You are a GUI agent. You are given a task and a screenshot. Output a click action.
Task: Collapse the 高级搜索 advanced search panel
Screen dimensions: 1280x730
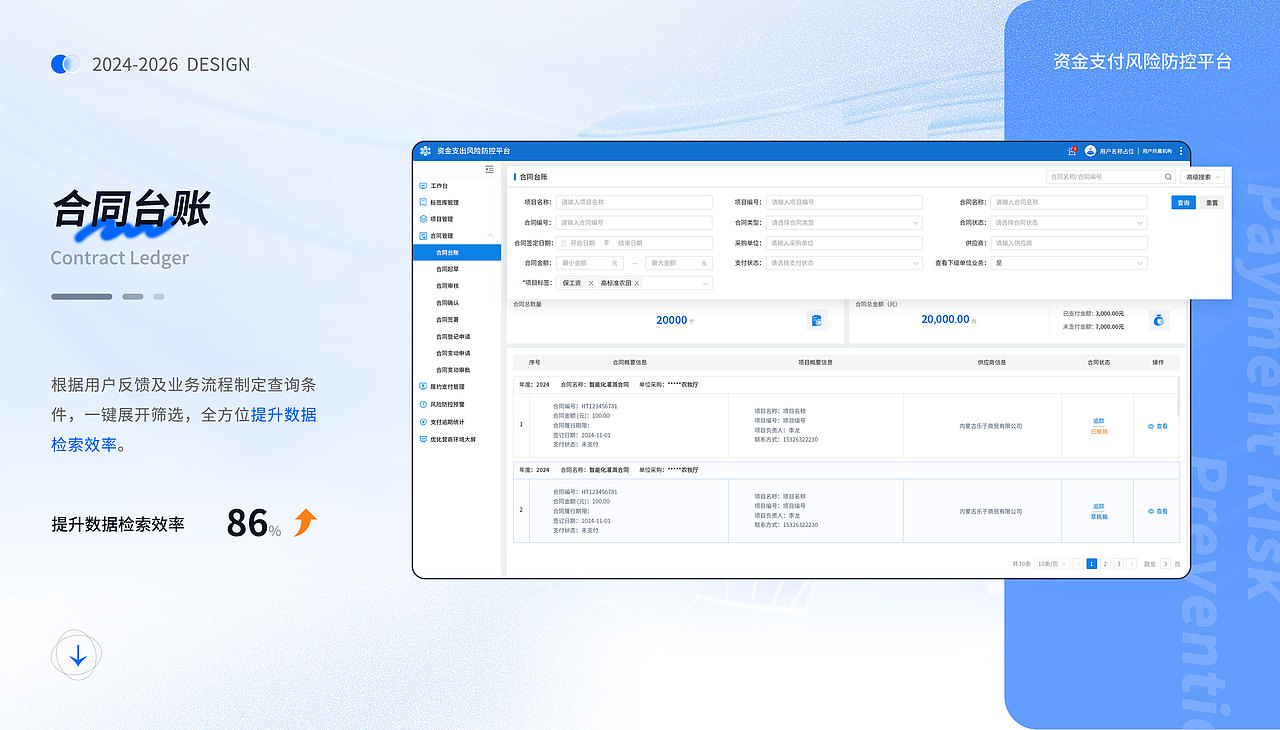pos(1202,177)
